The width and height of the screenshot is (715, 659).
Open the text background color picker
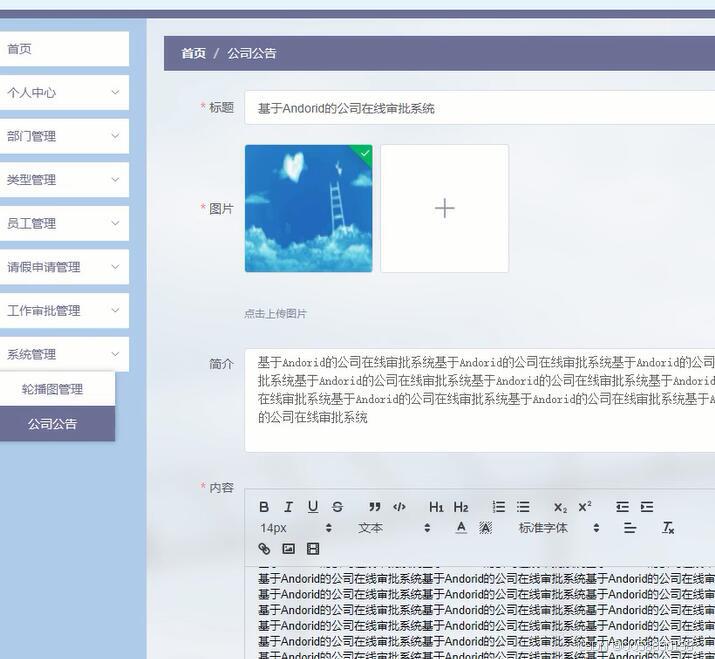click(x=485, y=528)
